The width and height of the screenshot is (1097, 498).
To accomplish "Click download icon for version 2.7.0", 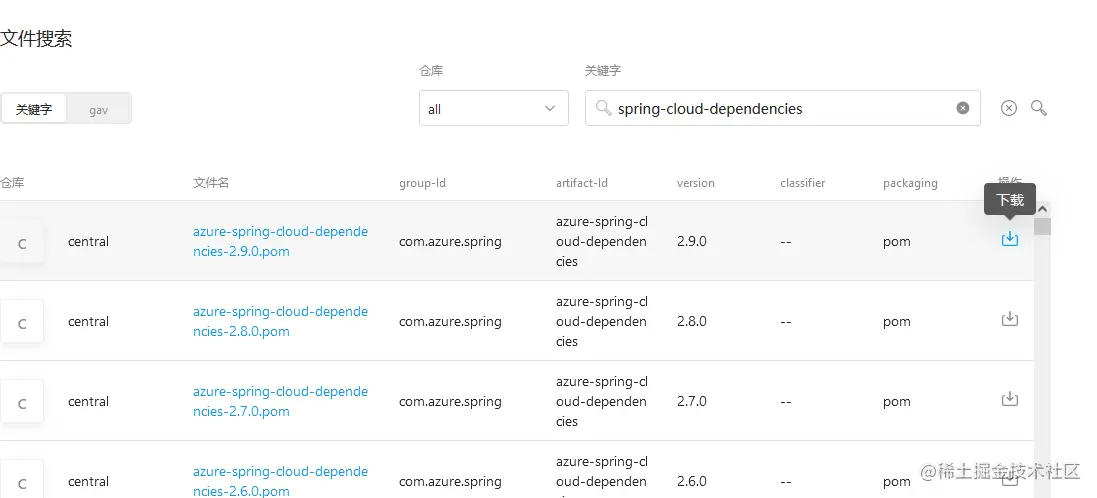I will click(1010, 399).
